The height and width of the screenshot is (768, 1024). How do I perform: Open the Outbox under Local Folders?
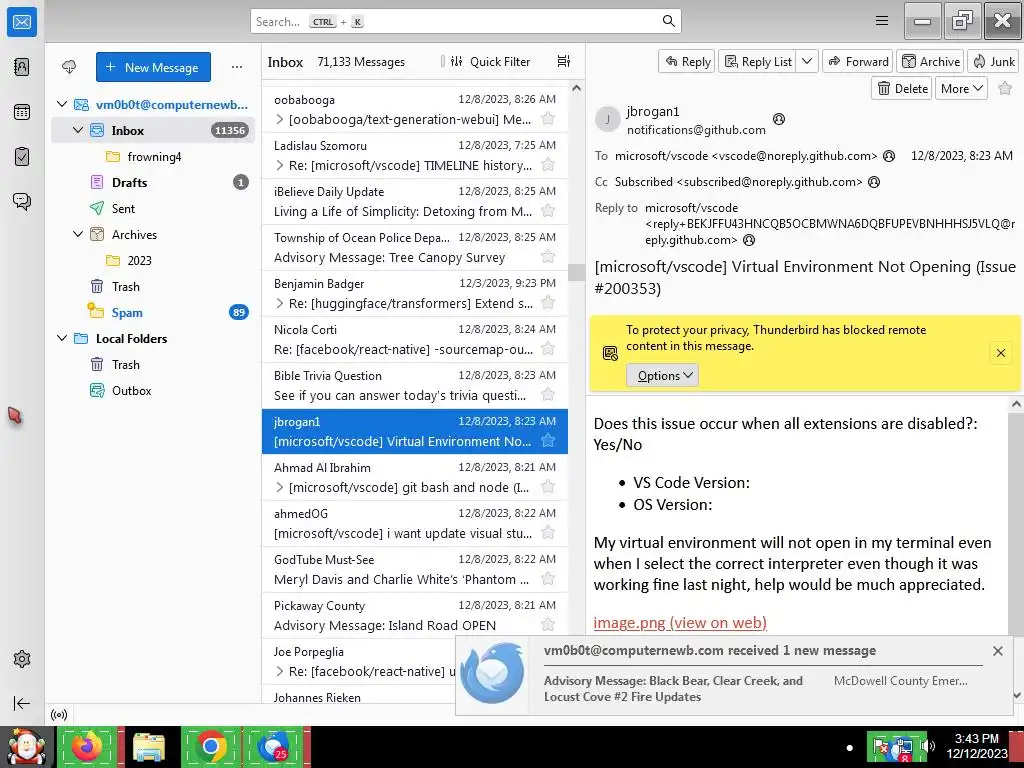(x=153, y=391)
